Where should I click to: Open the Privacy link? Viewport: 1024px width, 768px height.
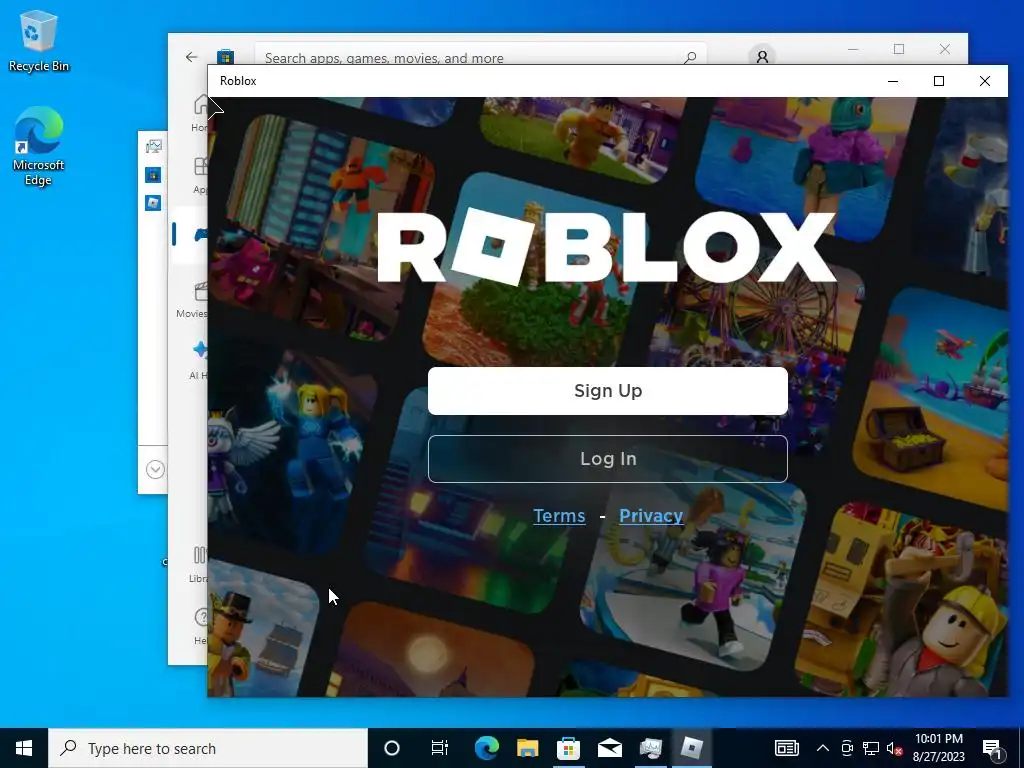(x=651, y=515)
